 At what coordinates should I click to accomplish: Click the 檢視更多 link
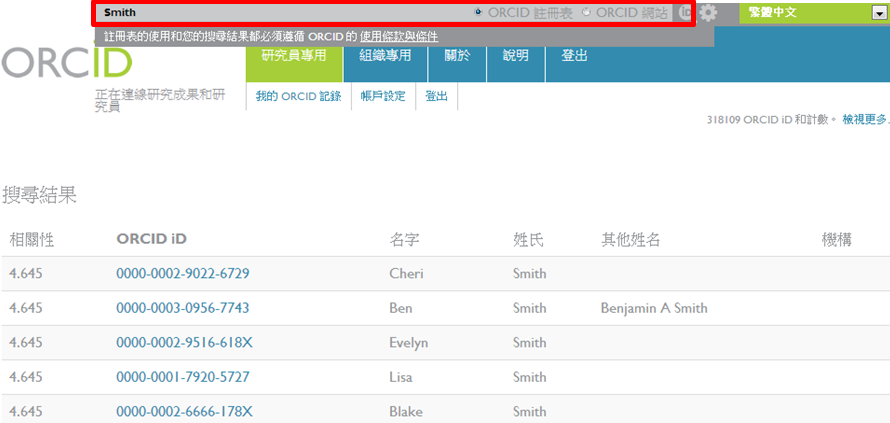click(866, 120)
